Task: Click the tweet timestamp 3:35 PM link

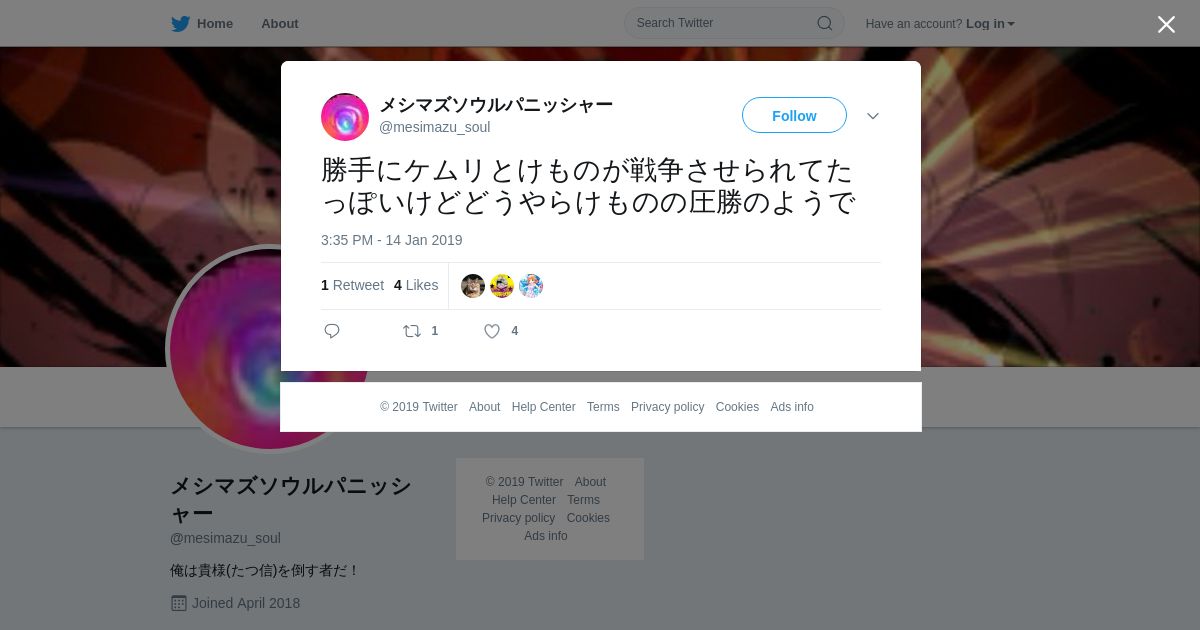Action: (392, 240)
